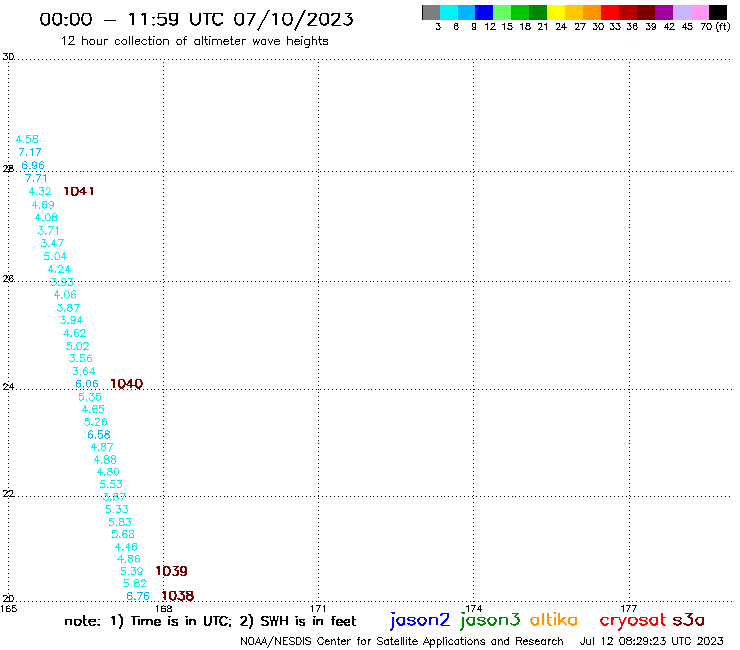The image size is (740, 650).
Task: Click the dark red time label 1039
Action: (171, 571)
